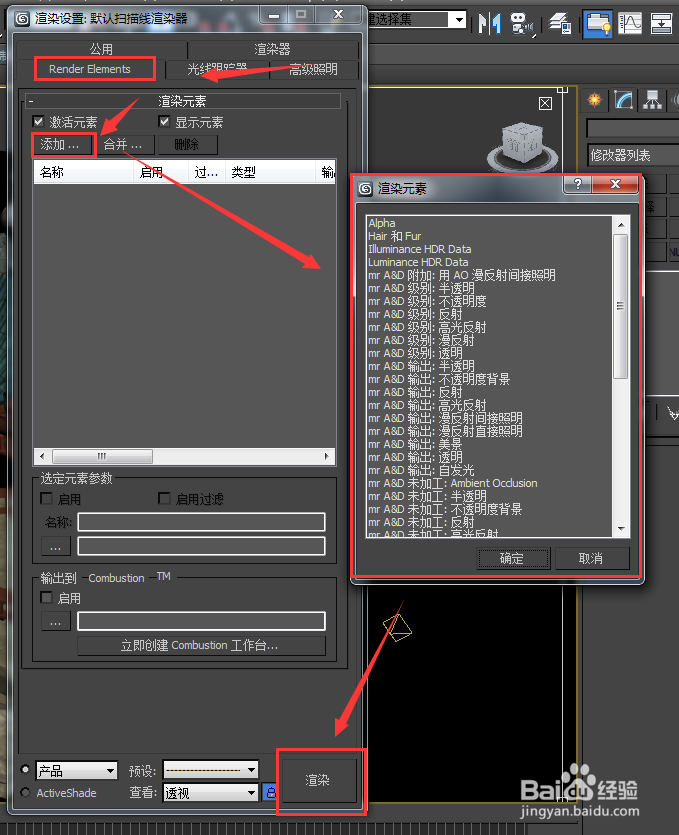The width and height of the screenshot is (679, 835).
Task: Toggle the Graphite ribbon icon
Action: pos(598,24)
